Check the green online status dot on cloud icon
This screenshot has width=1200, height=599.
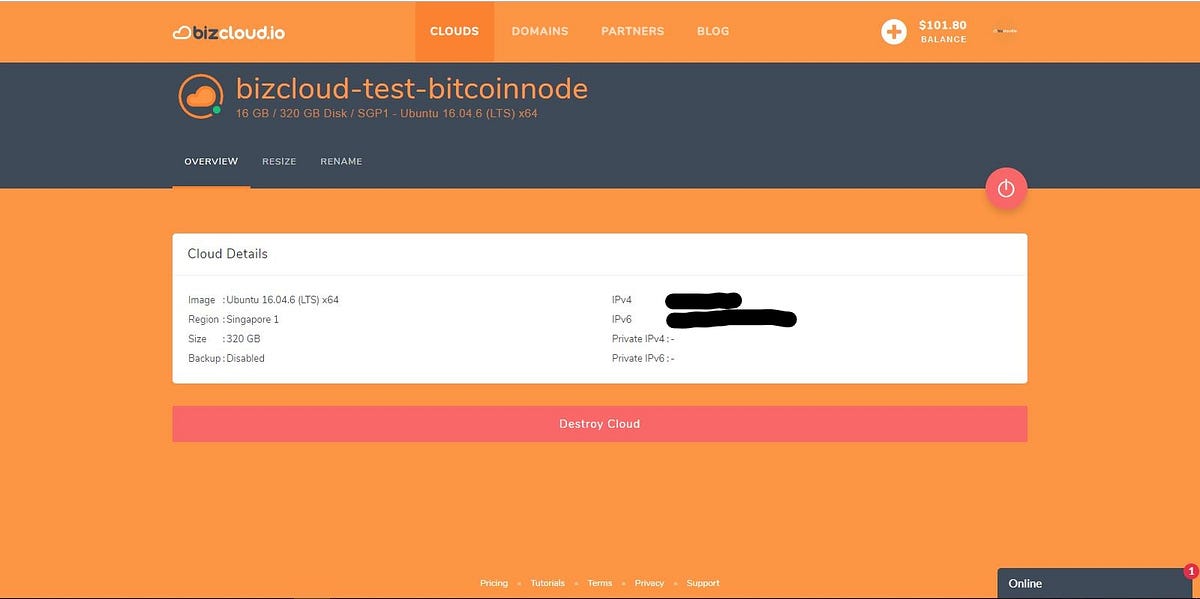pyautogui.click(x=215, y=108)
